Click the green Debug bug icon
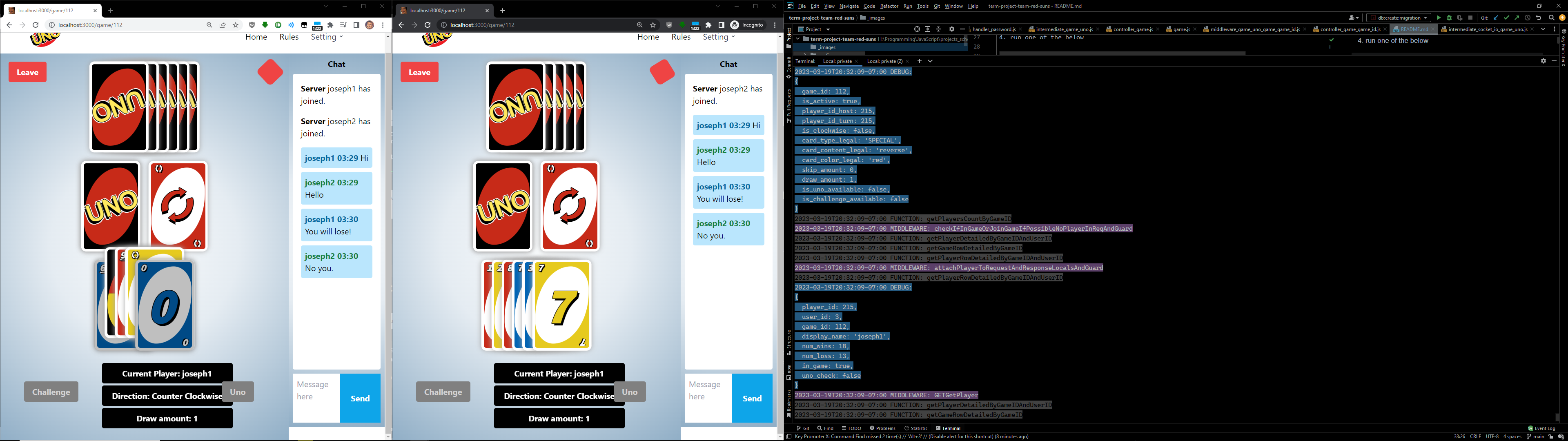Viewport: 1568px width, 441px height. point(1449,18)
